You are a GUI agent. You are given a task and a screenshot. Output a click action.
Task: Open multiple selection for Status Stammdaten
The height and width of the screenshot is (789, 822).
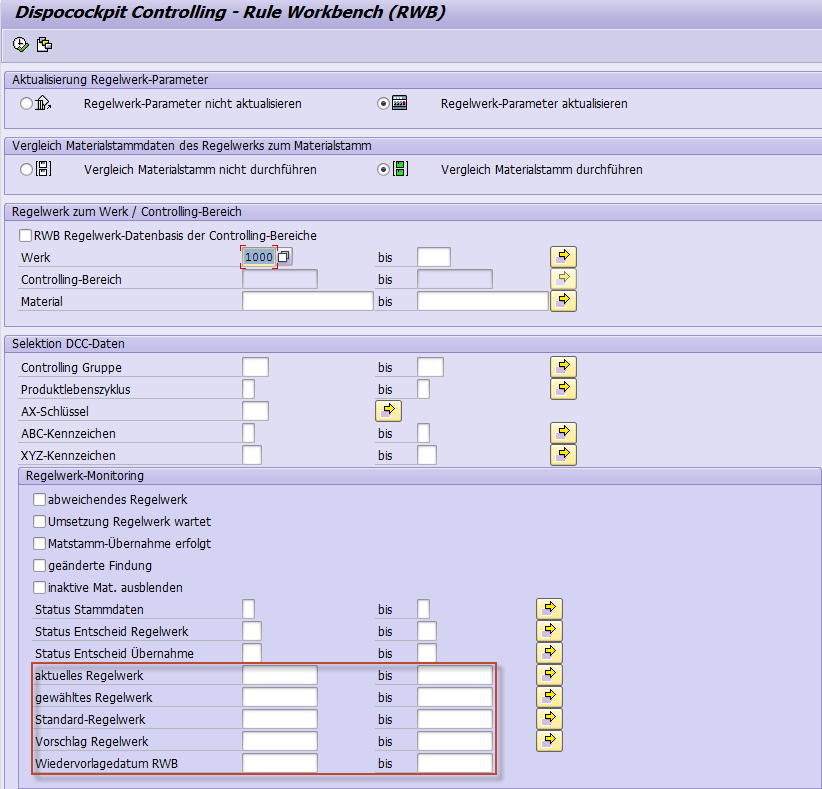tap(549, 609)
